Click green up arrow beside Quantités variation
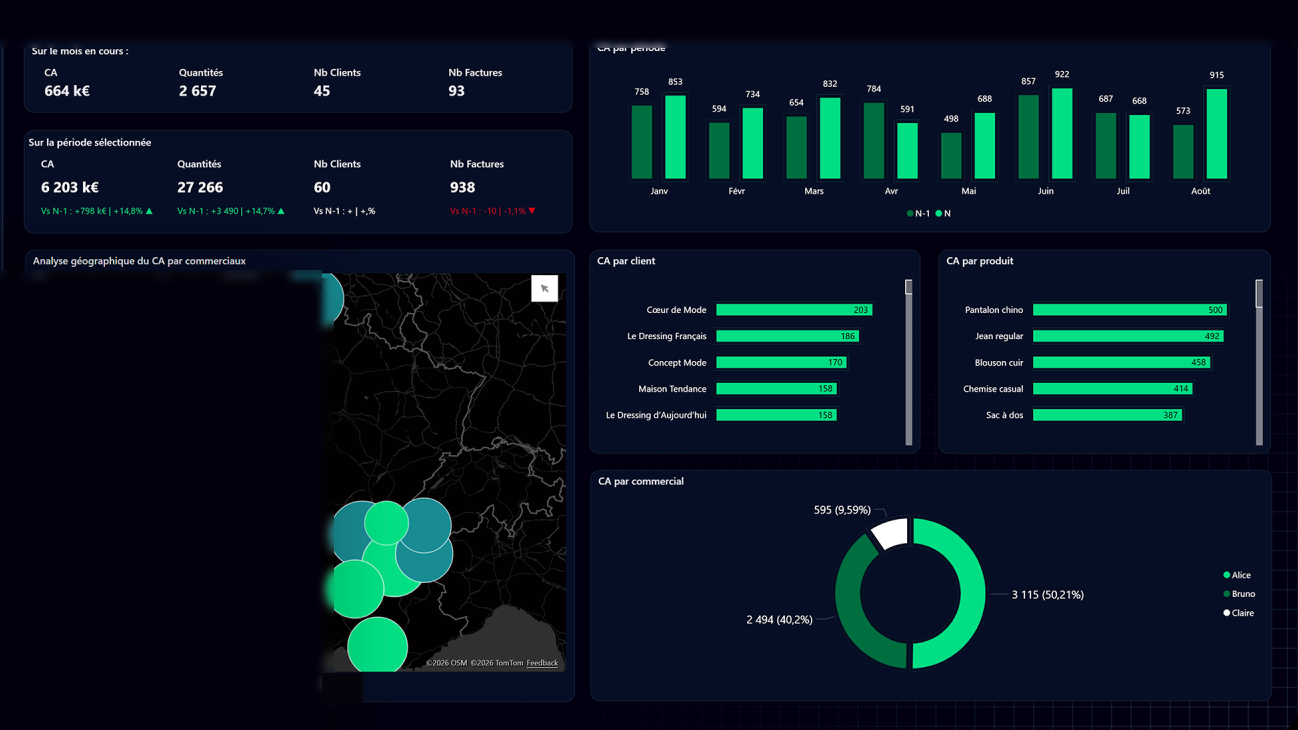Viewport: 1298px width, 730px height. (x=281, y=211)
